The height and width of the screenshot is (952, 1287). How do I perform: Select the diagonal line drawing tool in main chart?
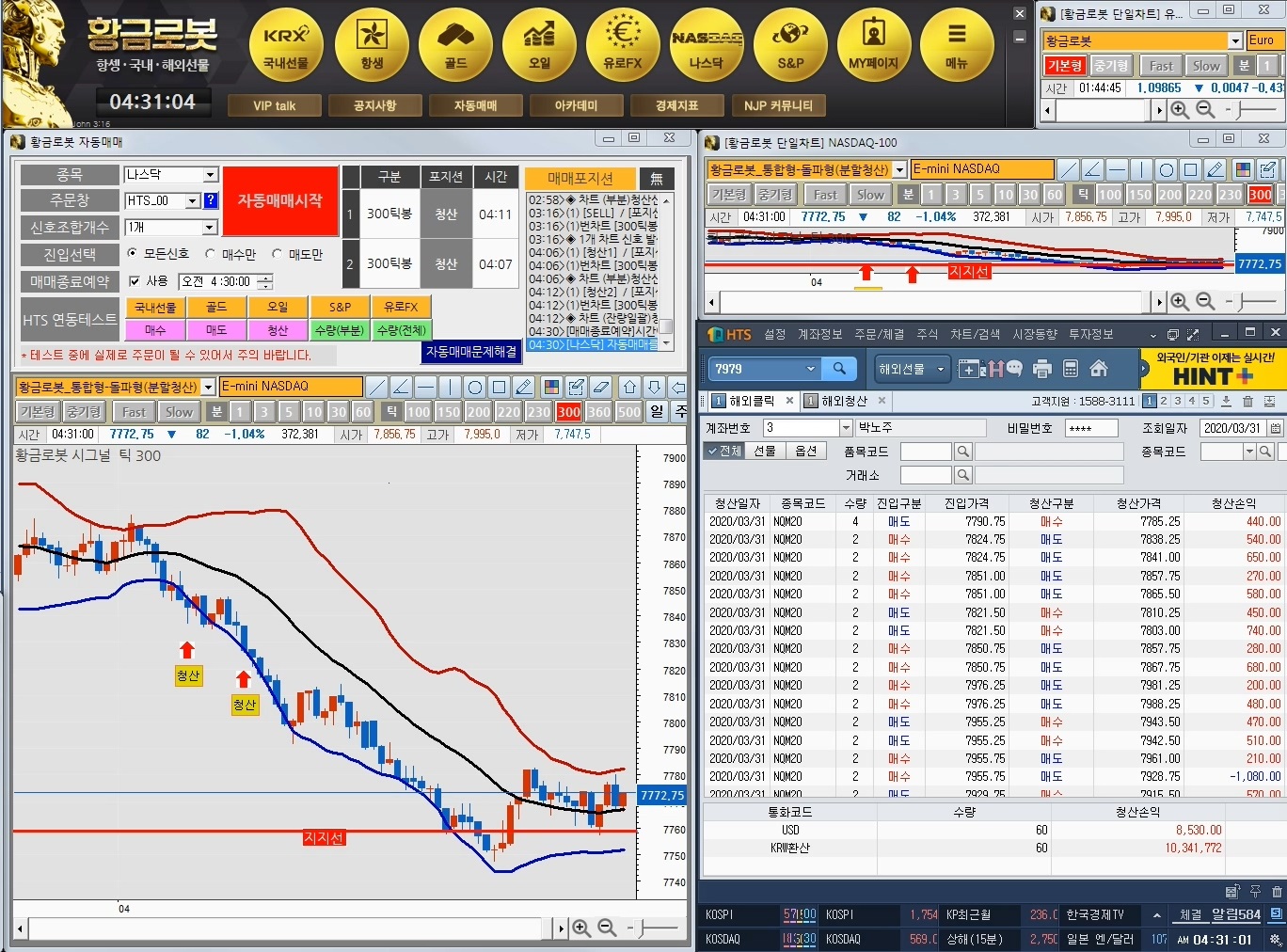[376, 387]
